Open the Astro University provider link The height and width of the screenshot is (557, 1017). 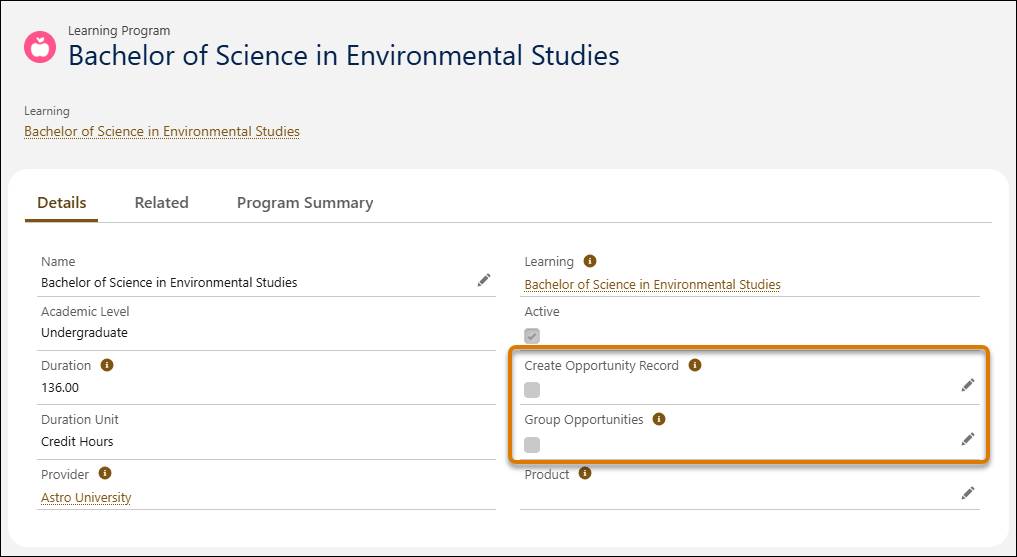coord(86,497)
